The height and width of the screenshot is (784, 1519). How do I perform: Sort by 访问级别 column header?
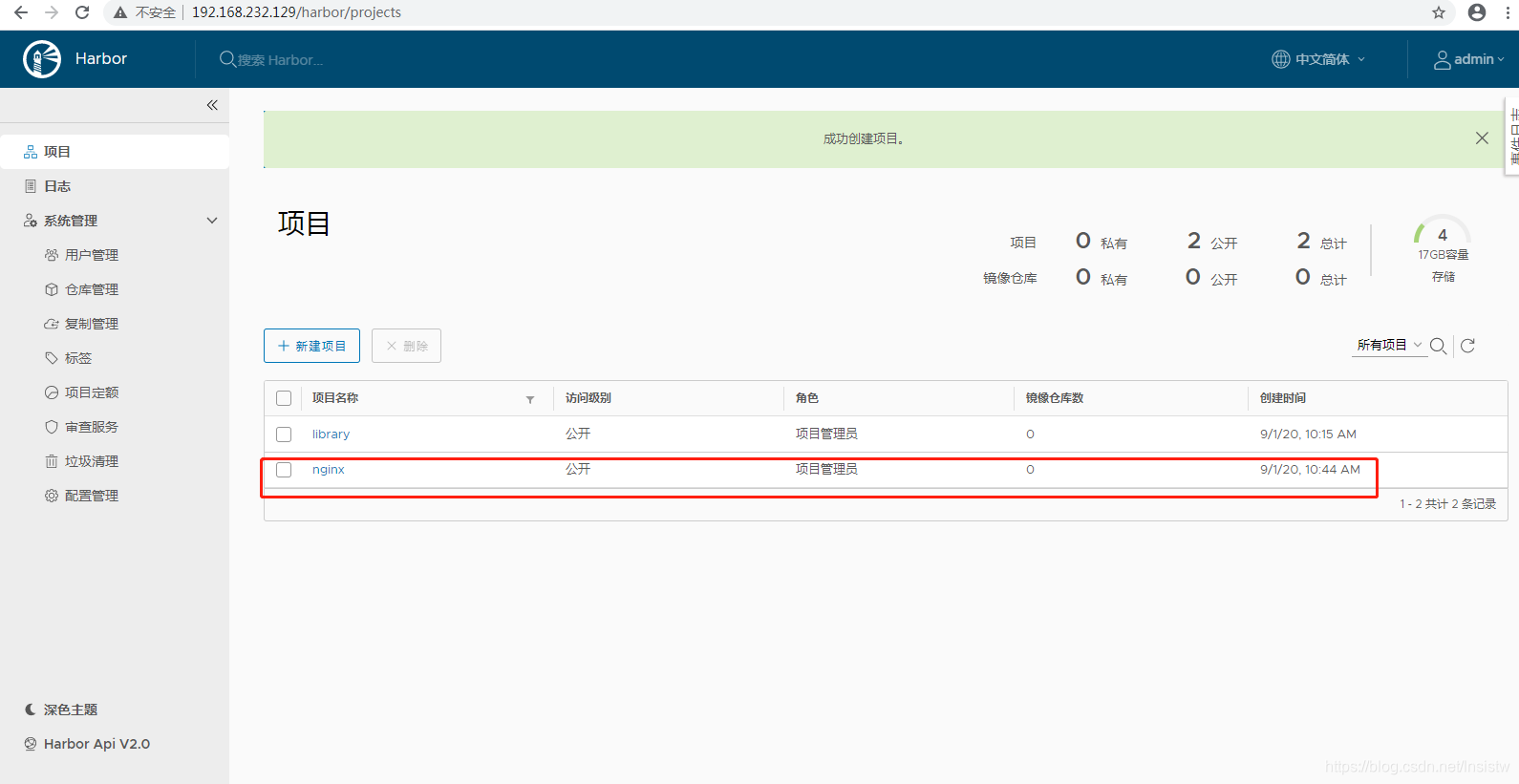[x=588, y=398]
